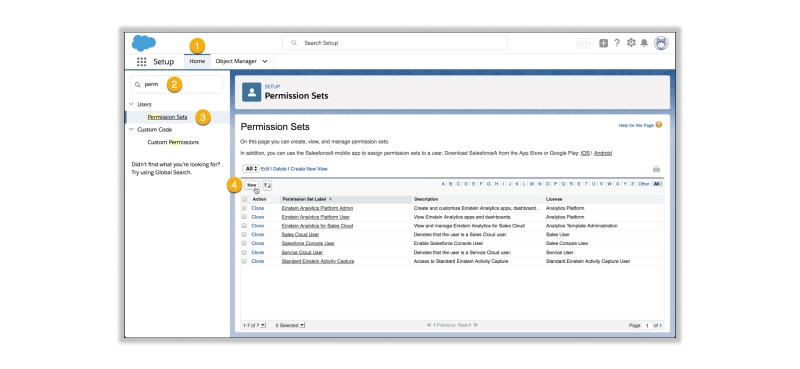Click the printable view printer icon
The height and width of the screenshot is (369, 800).
pos(656,169)
